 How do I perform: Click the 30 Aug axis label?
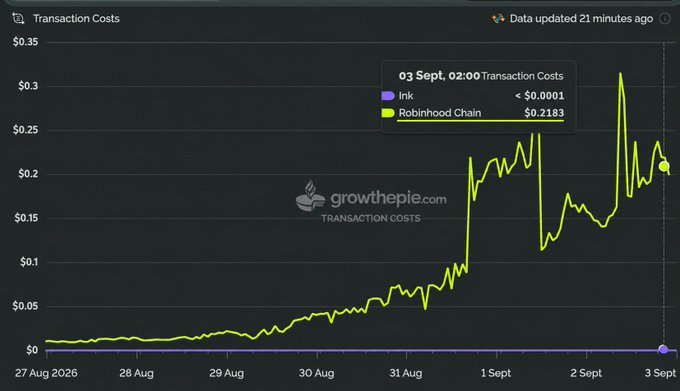(317, 373)
